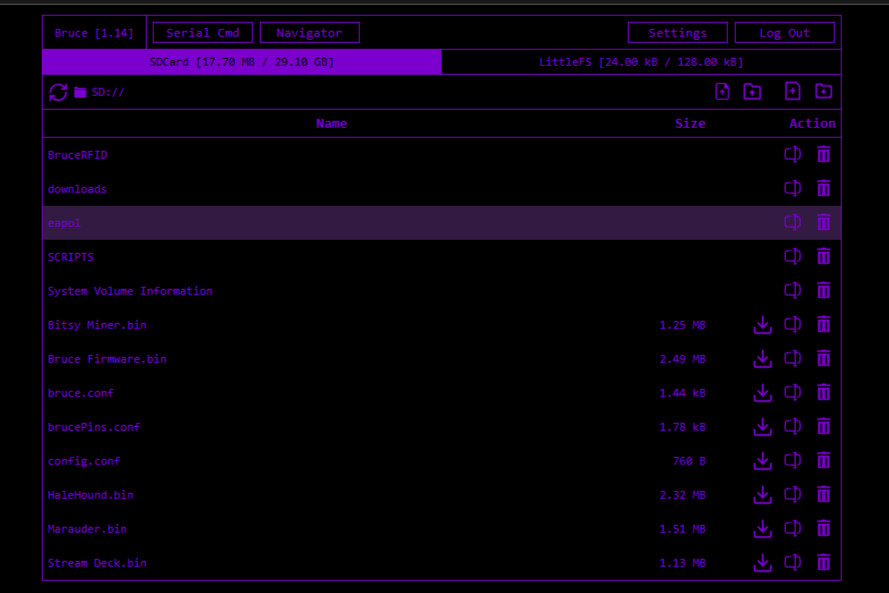Rename the SCRIPTS folder
Viewport: 889px width, 593px height.
tap(793, 256)
